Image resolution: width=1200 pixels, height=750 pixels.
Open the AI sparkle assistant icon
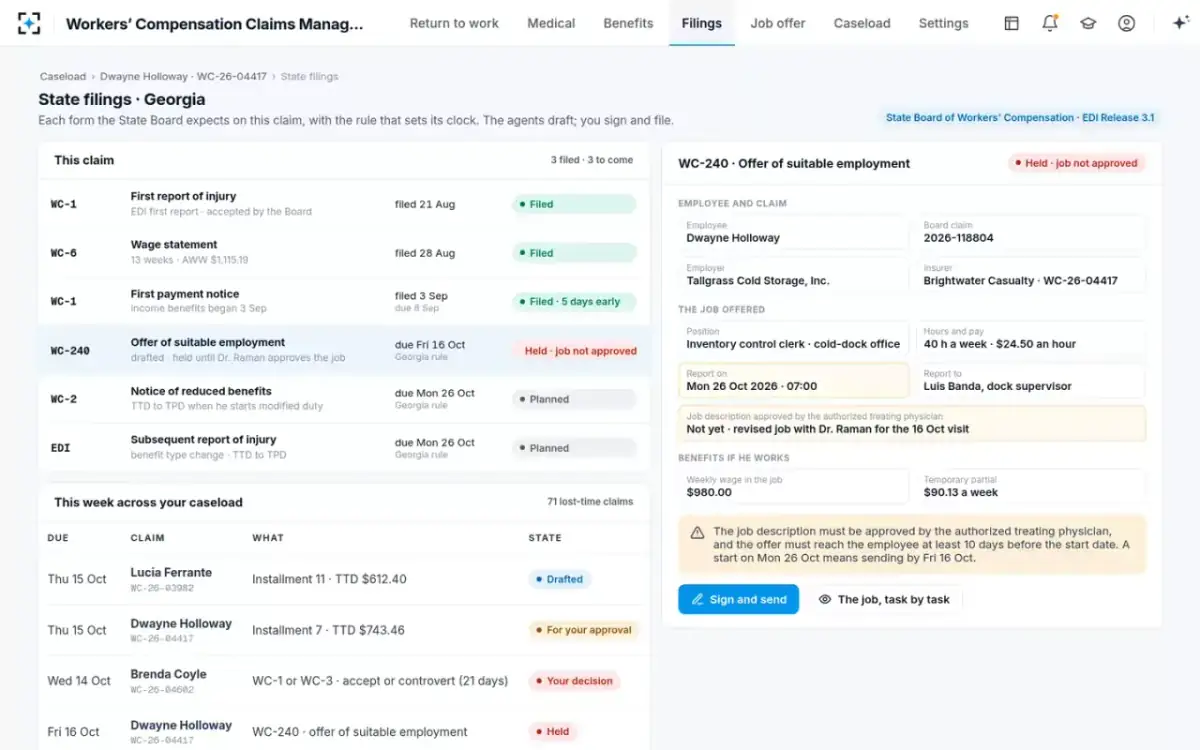[1179, 23]
